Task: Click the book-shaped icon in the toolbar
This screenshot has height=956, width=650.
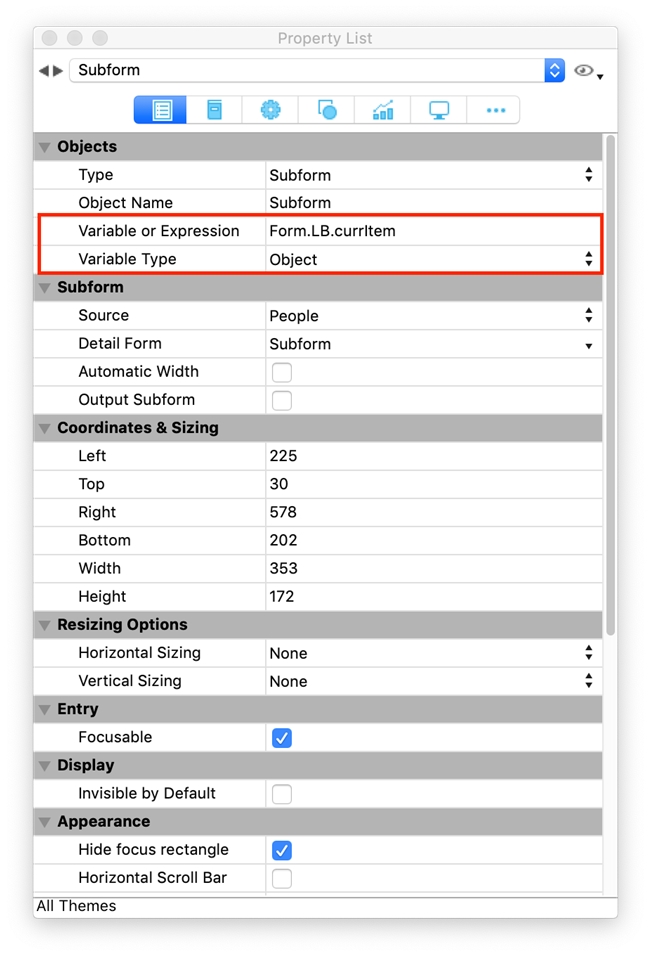Action: [215, 110]
